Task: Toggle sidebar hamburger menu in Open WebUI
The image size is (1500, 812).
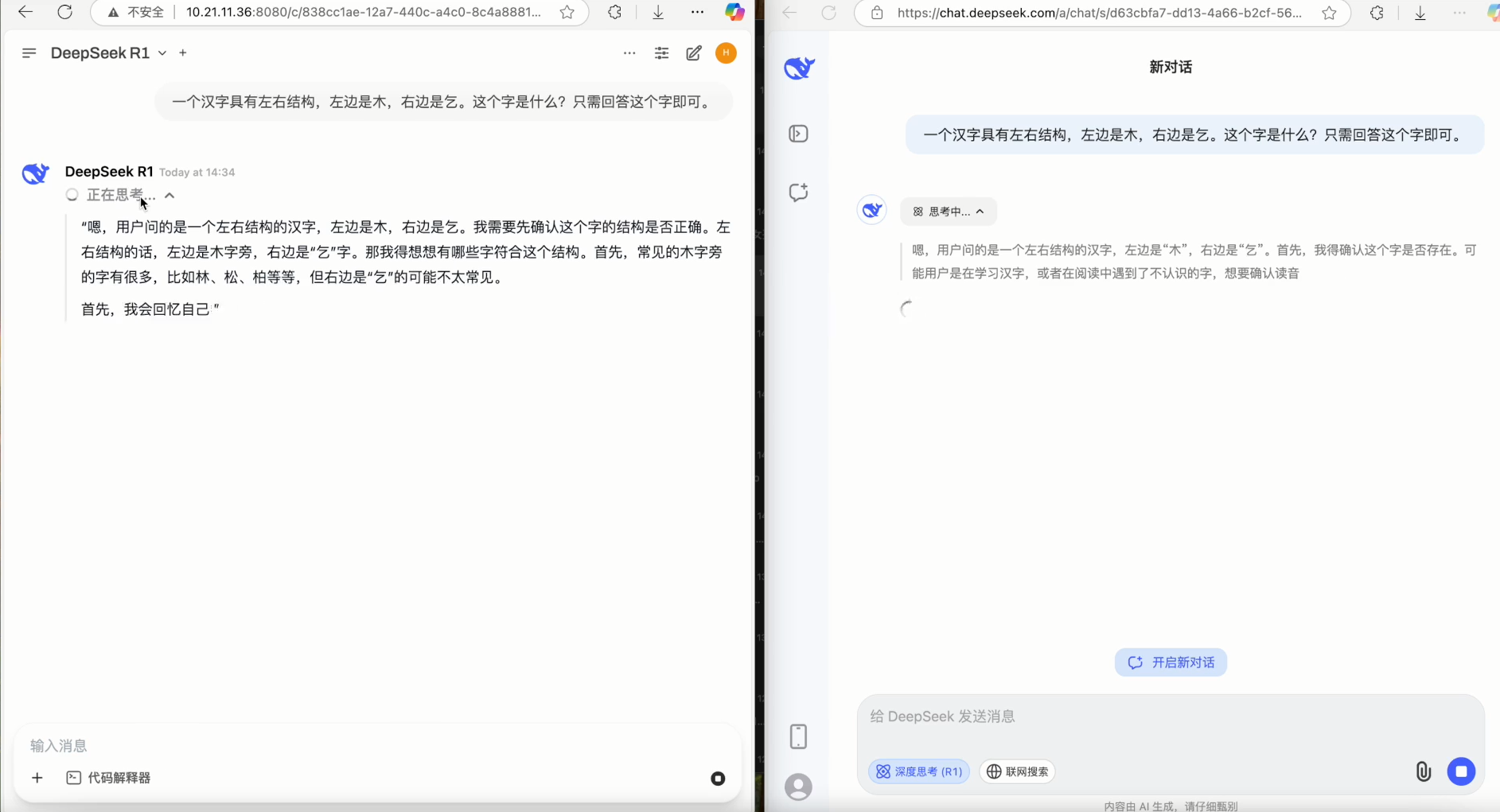Action: (x=29, y=53)
